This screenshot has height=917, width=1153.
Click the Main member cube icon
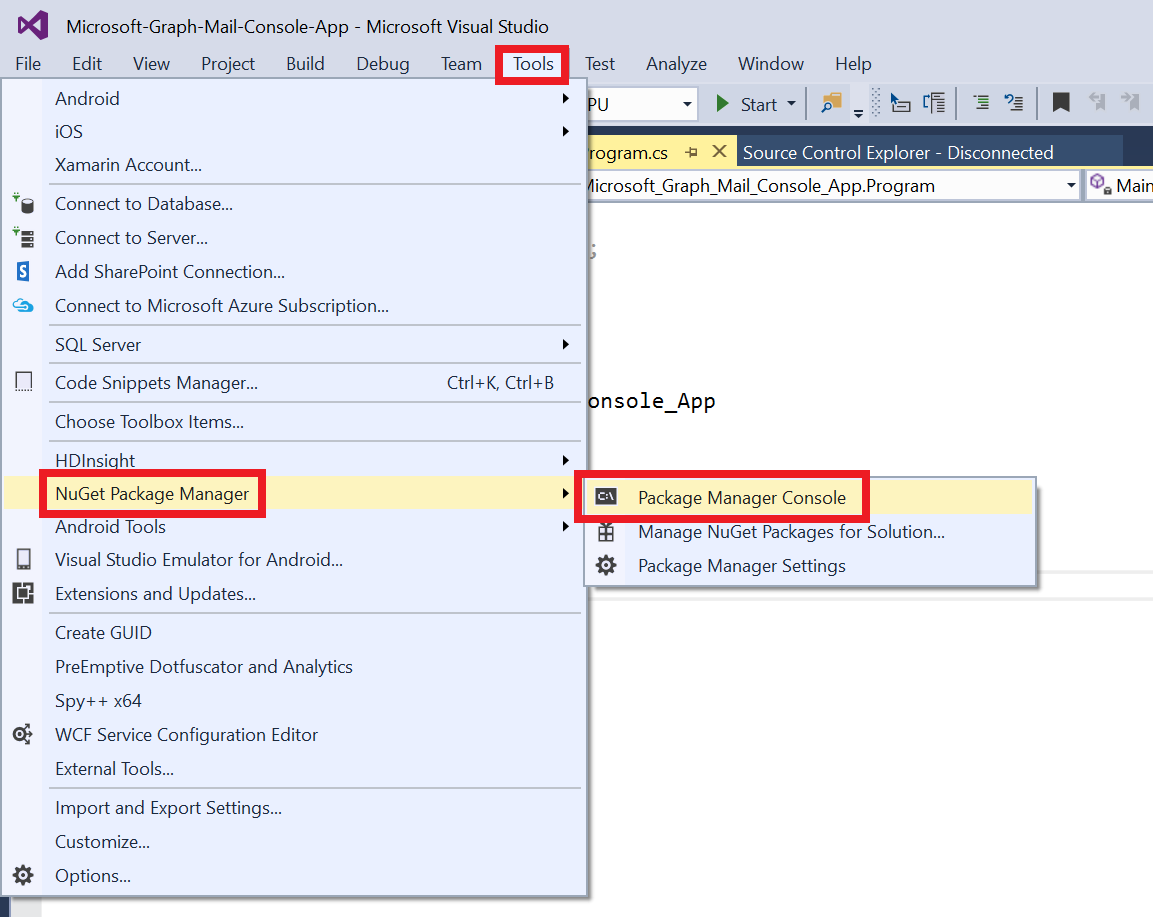(1100, 184)
